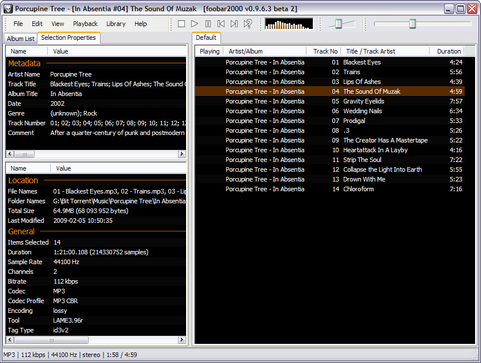Select track 07 Prodigal
481x363 pixels.
330,121
